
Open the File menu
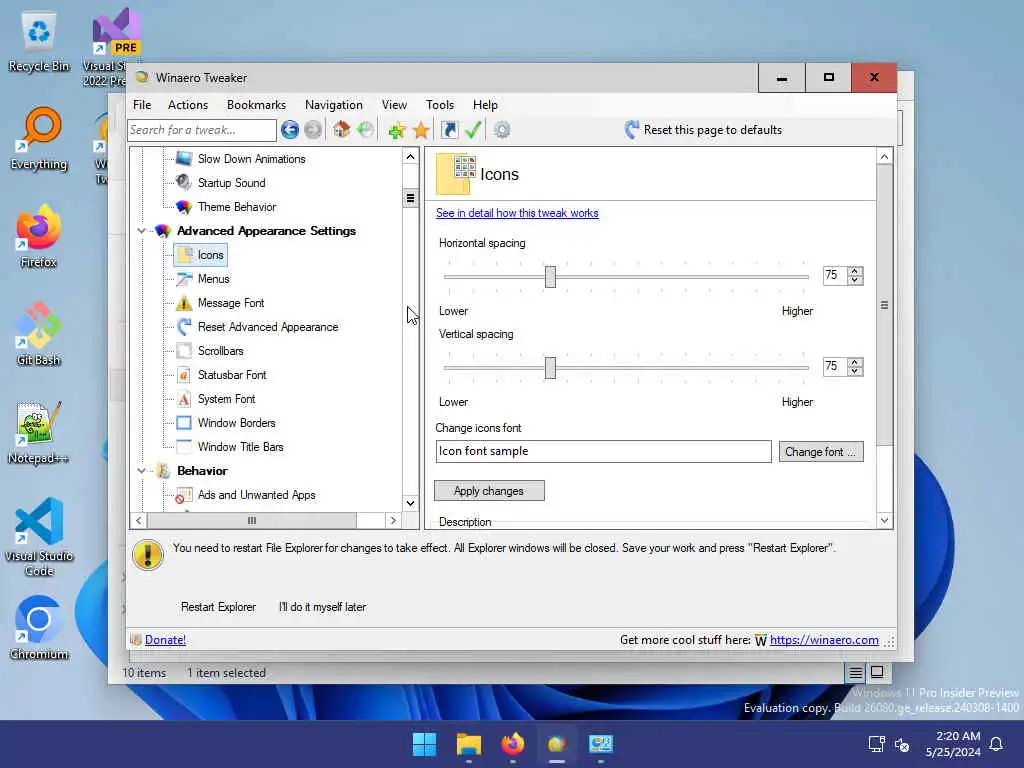(x=142, y=104)
